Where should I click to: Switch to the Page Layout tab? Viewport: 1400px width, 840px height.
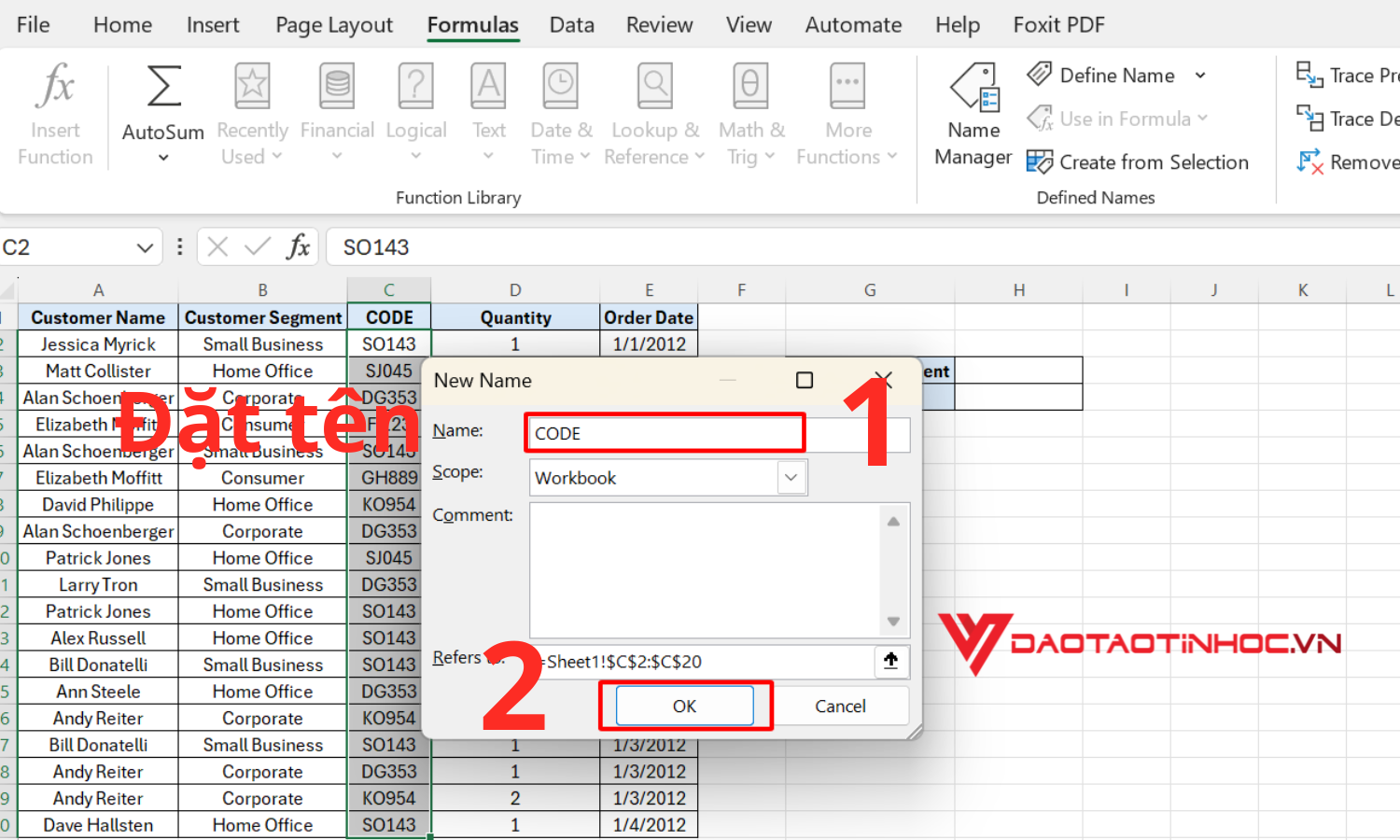(x=334, y=25)
